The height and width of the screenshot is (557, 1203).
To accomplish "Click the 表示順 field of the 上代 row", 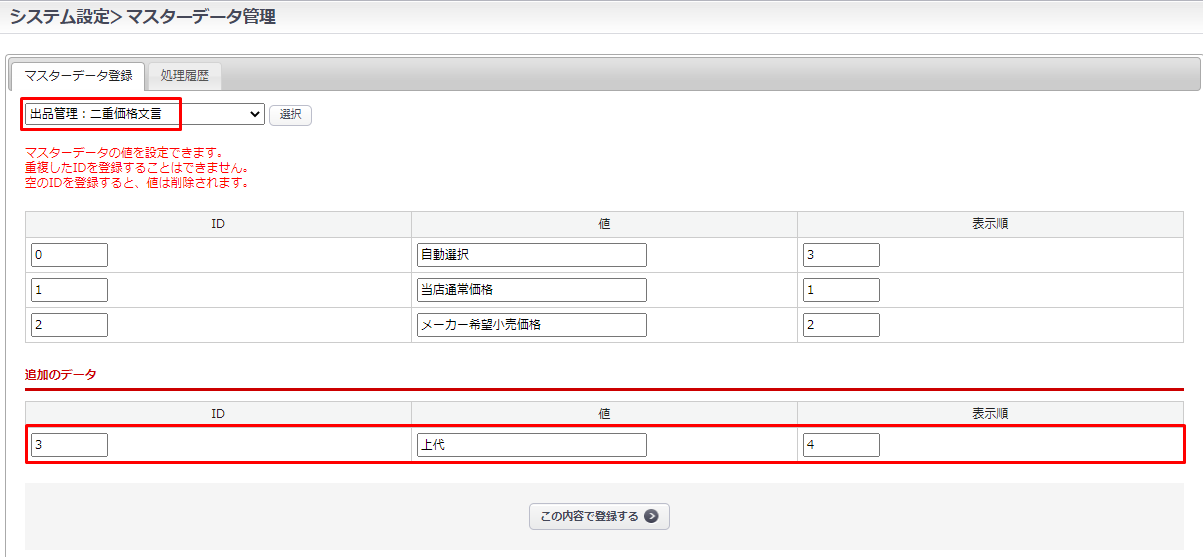I will pyautogui.click(x=841, y=445).
